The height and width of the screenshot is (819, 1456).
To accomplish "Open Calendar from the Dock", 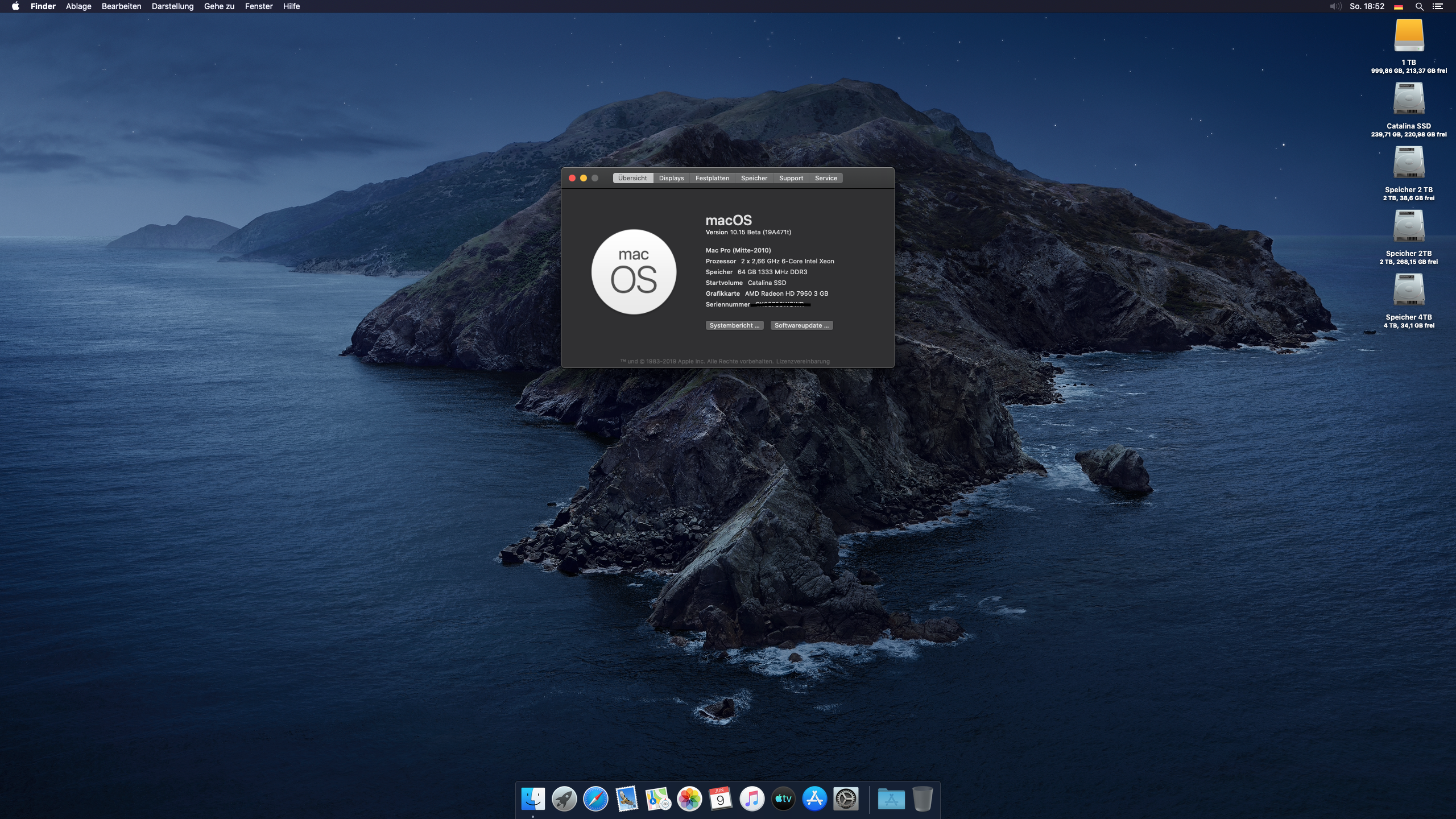I will point(721,799).
